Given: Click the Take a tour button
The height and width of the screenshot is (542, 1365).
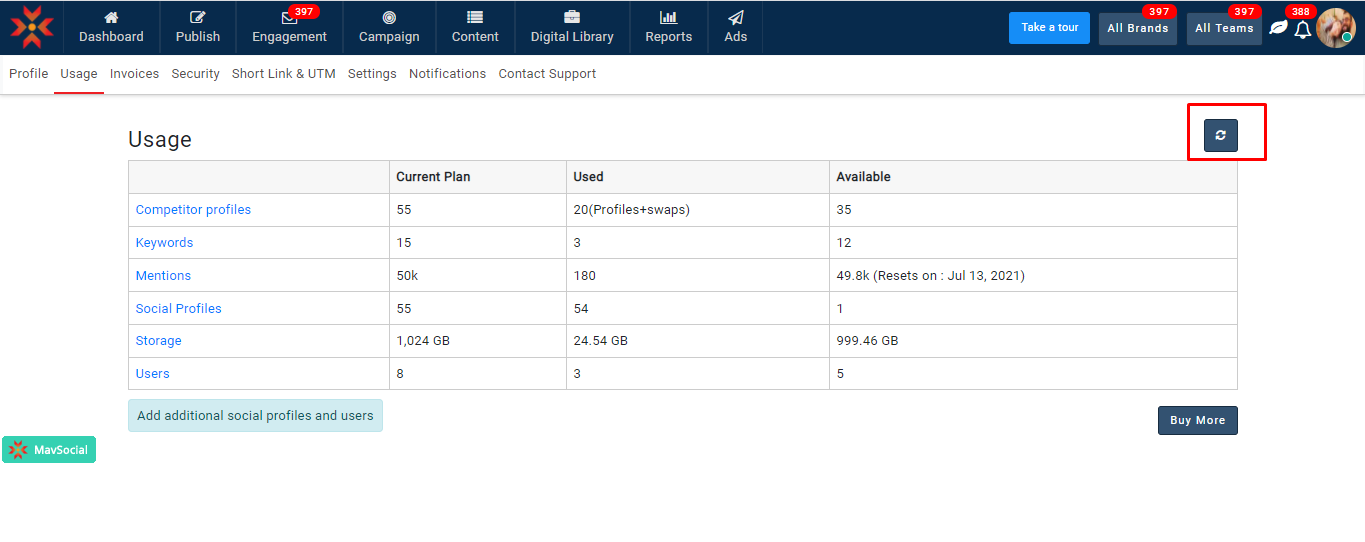Looking at the screenshot, I should tap(1049, 28).
